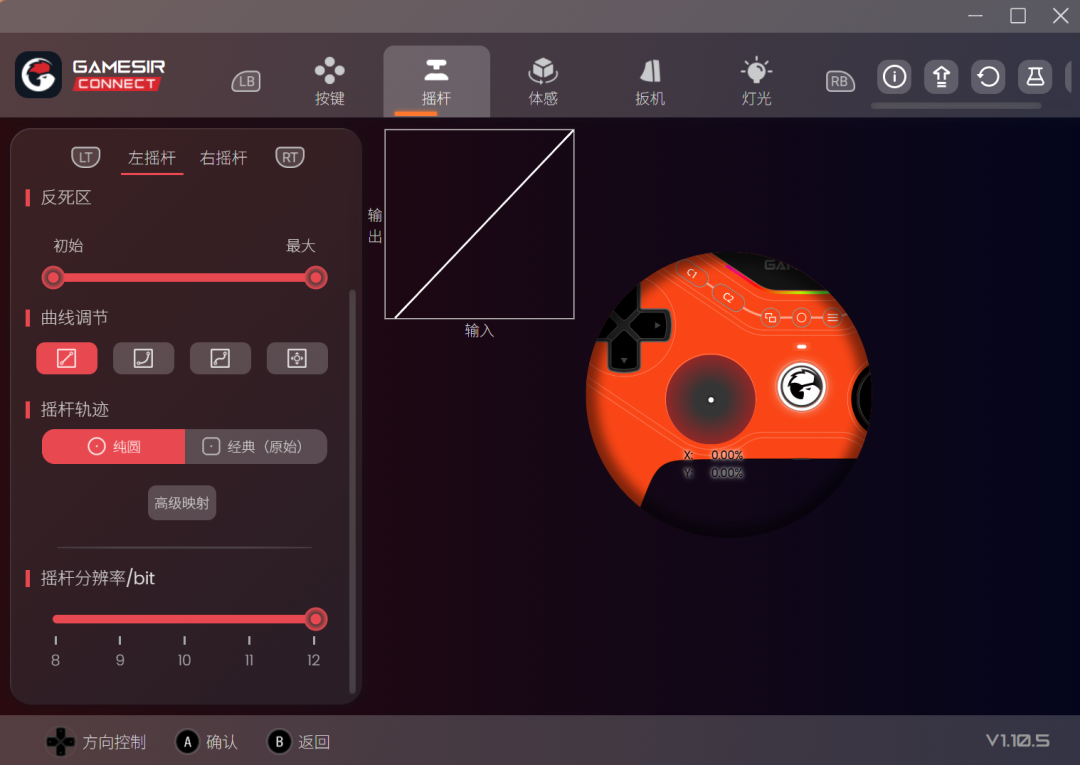Select the LB bumper icon
Image resolution: width=1080 pixels, height=765 pixels.
coord(246,81)
